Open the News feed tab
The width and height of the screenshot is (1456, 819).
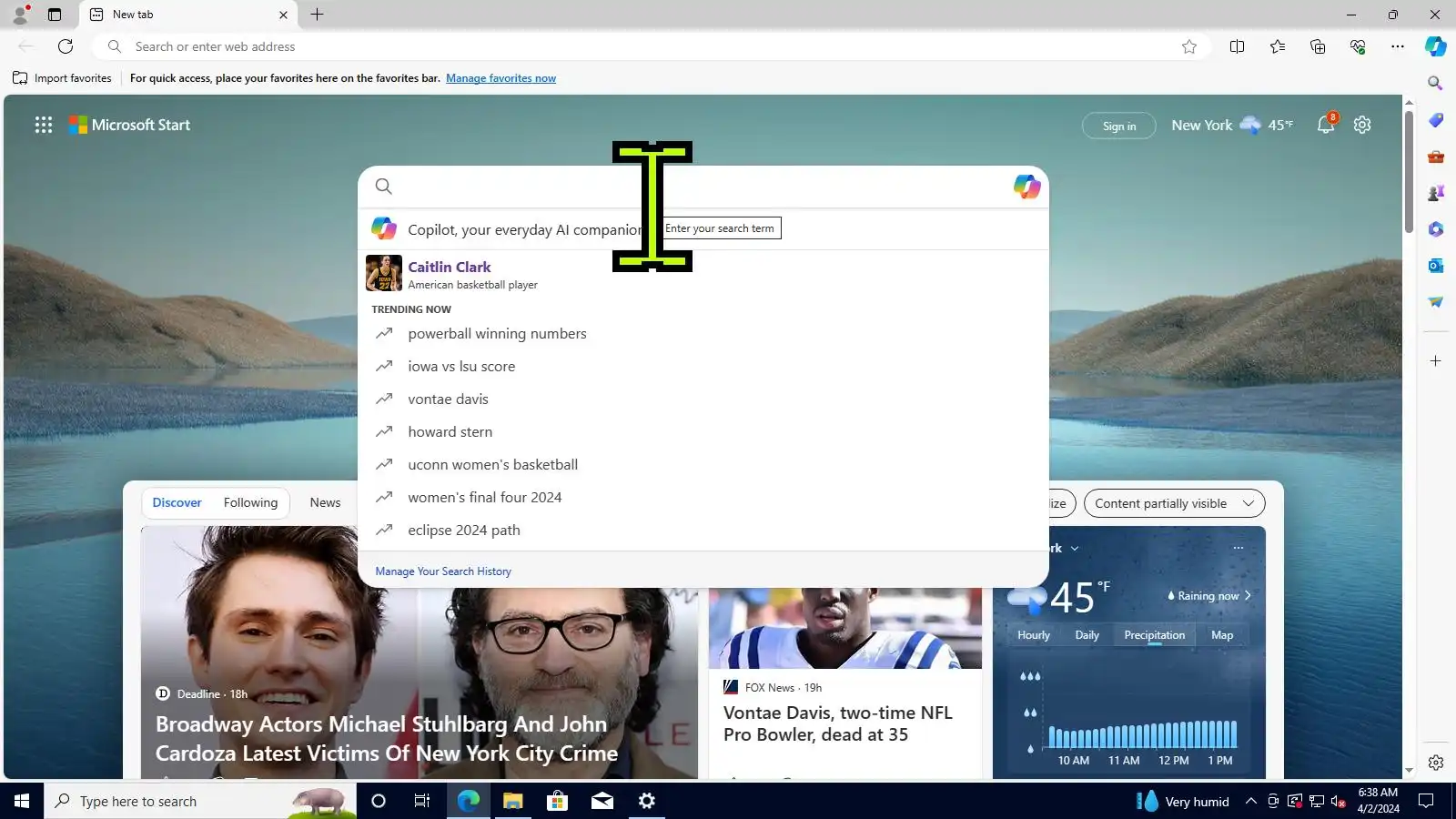coord(325,502)
